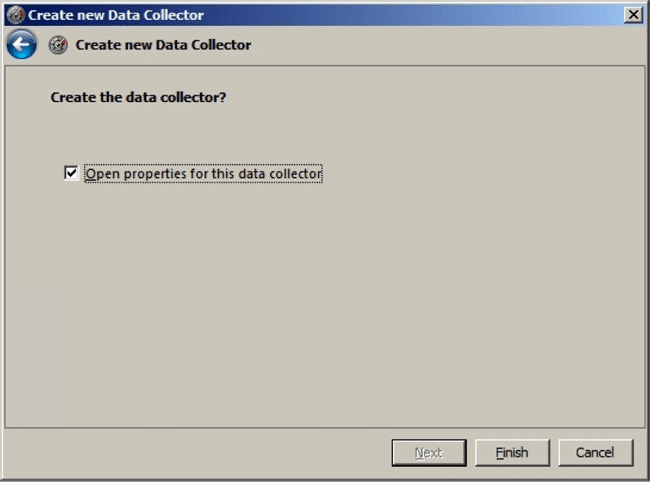Click the Performance Monitor icon in title bar
Image resolution: width=650 pixels, height=482 pixels.
pos(16,15)
